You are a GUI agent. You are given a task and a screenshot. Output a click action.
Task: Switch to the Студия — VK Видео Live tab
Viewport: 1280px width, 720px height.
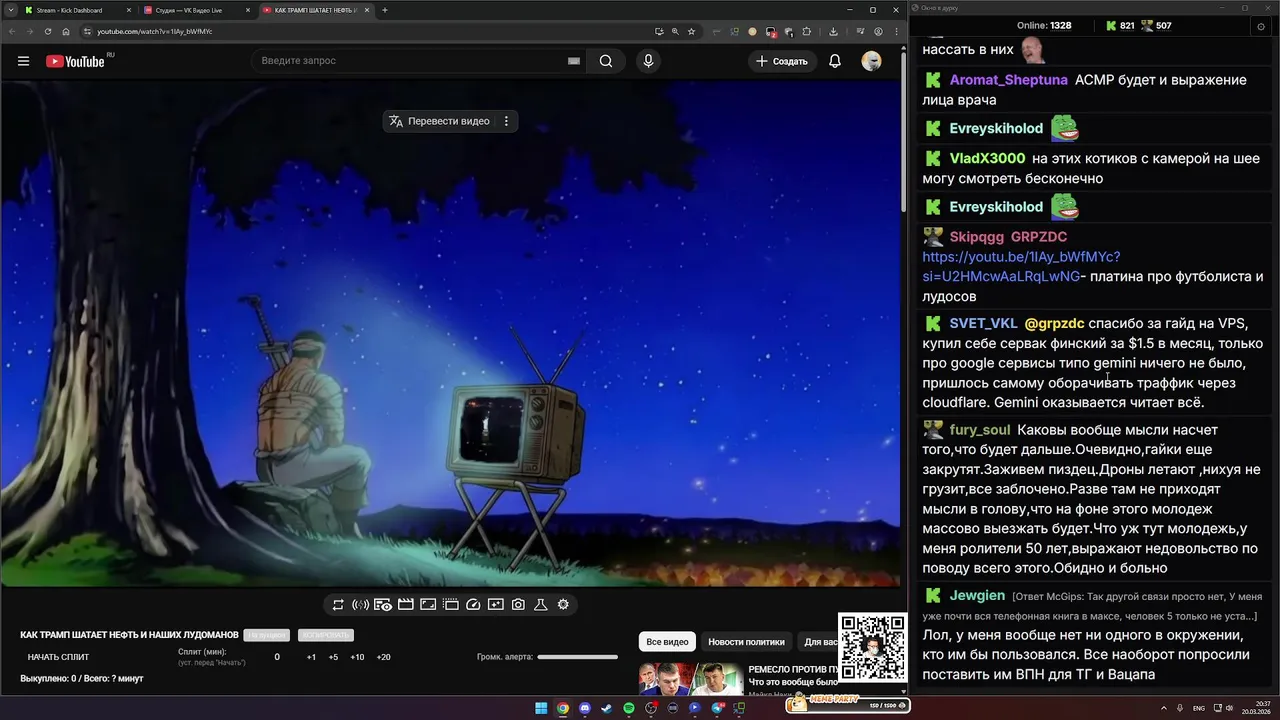195,10
